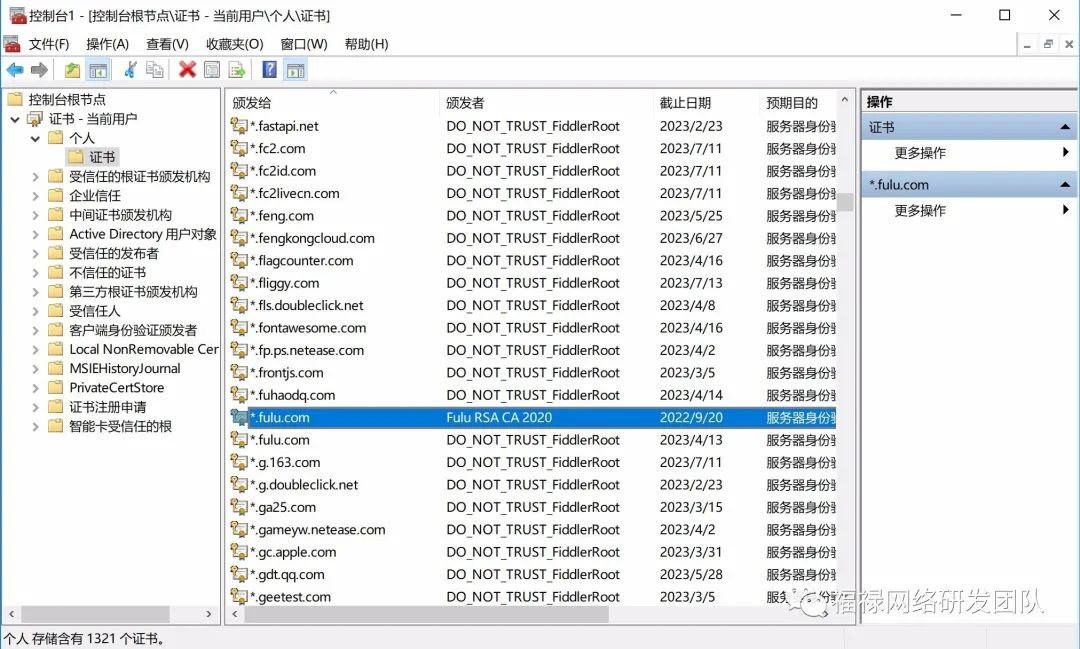Expand the 证书注册申请 node
Image resolution: width=1080 pixels, height=649 pixels.
35,407
